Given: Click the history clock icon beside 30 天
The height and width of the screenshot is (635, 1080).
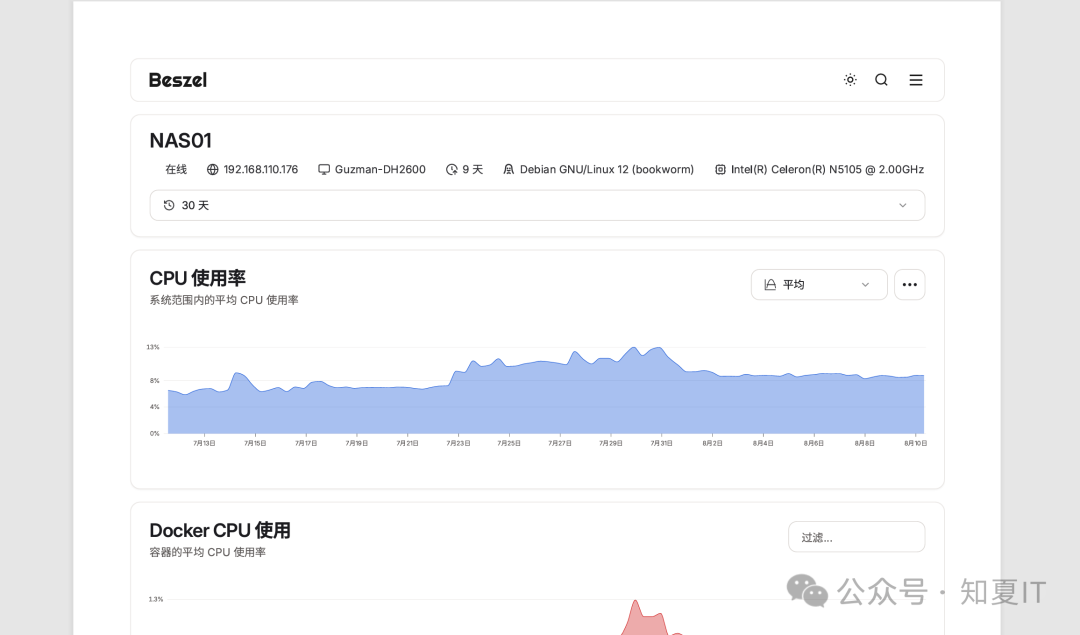Looking at the screenshot, I should (x=169, y=205).
